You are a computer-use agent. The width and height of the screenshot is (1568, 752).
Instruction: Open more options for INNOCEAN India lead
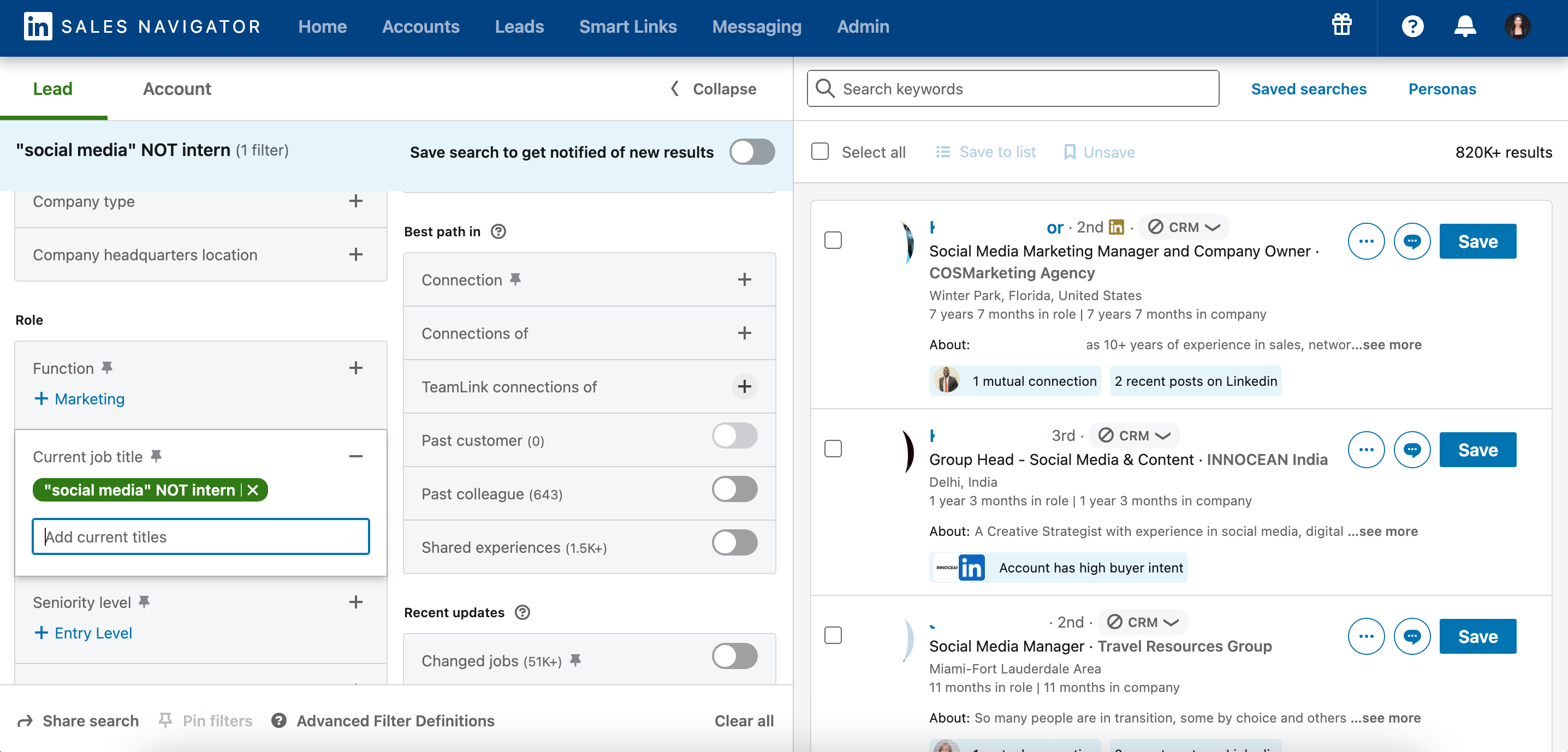[x=1366, y=450]
